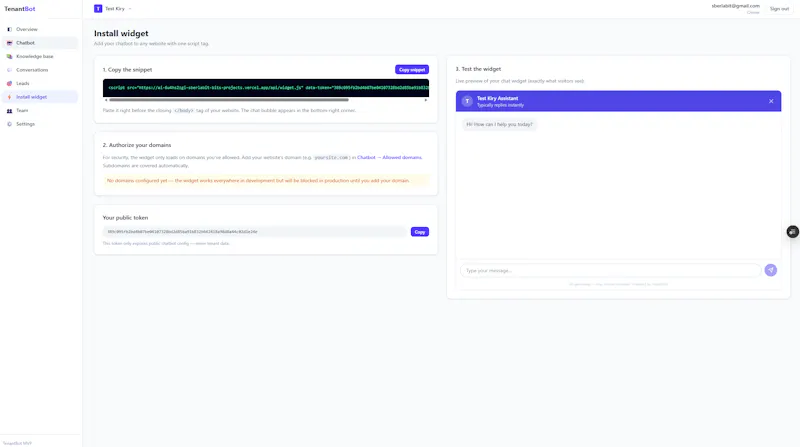
Task: Click the Test Kiry Assistant title
Action: pos(497,98)
